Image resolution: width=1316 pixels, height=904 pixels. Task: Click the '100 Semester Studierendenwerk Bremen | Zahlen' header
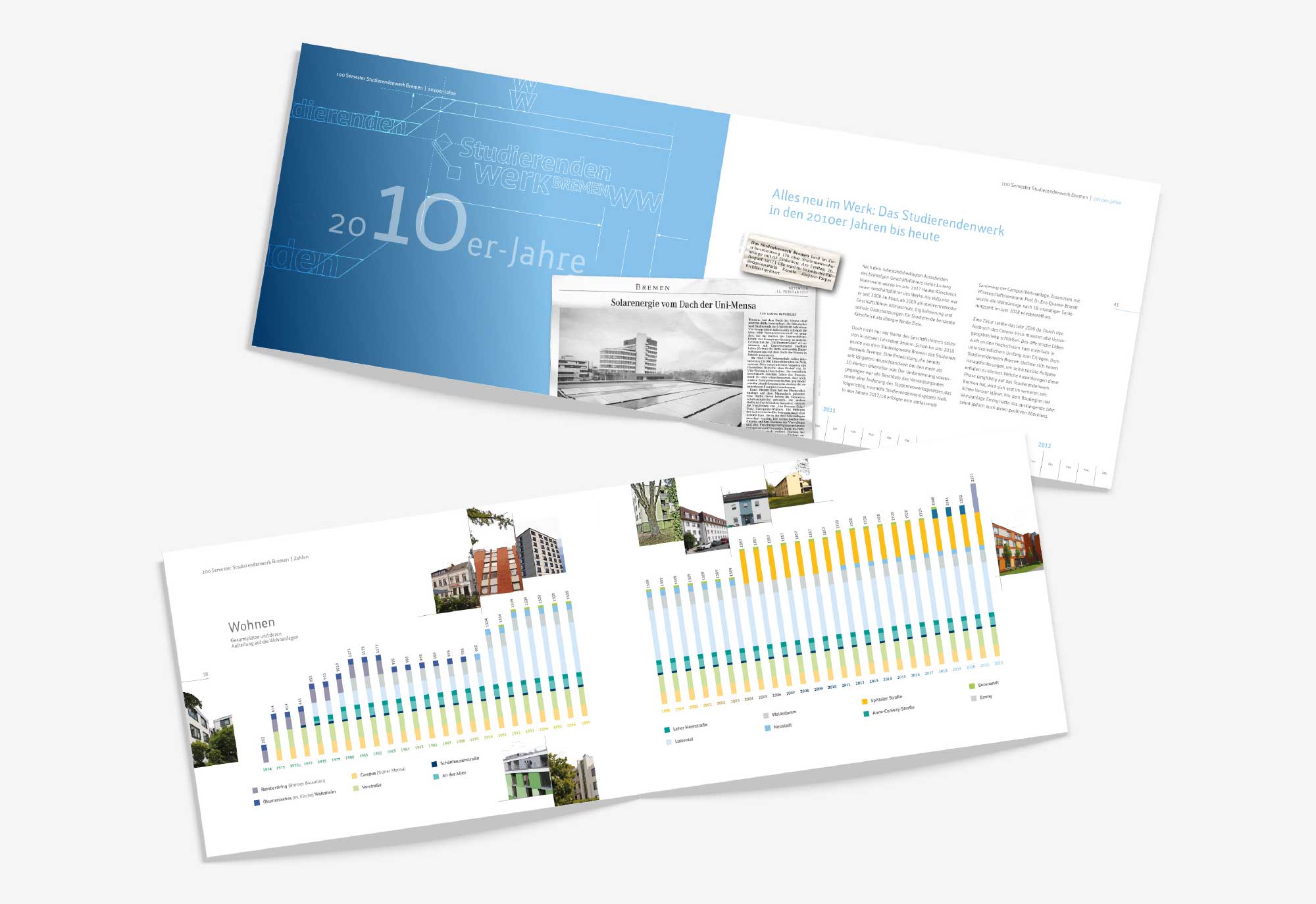(255, 565)
